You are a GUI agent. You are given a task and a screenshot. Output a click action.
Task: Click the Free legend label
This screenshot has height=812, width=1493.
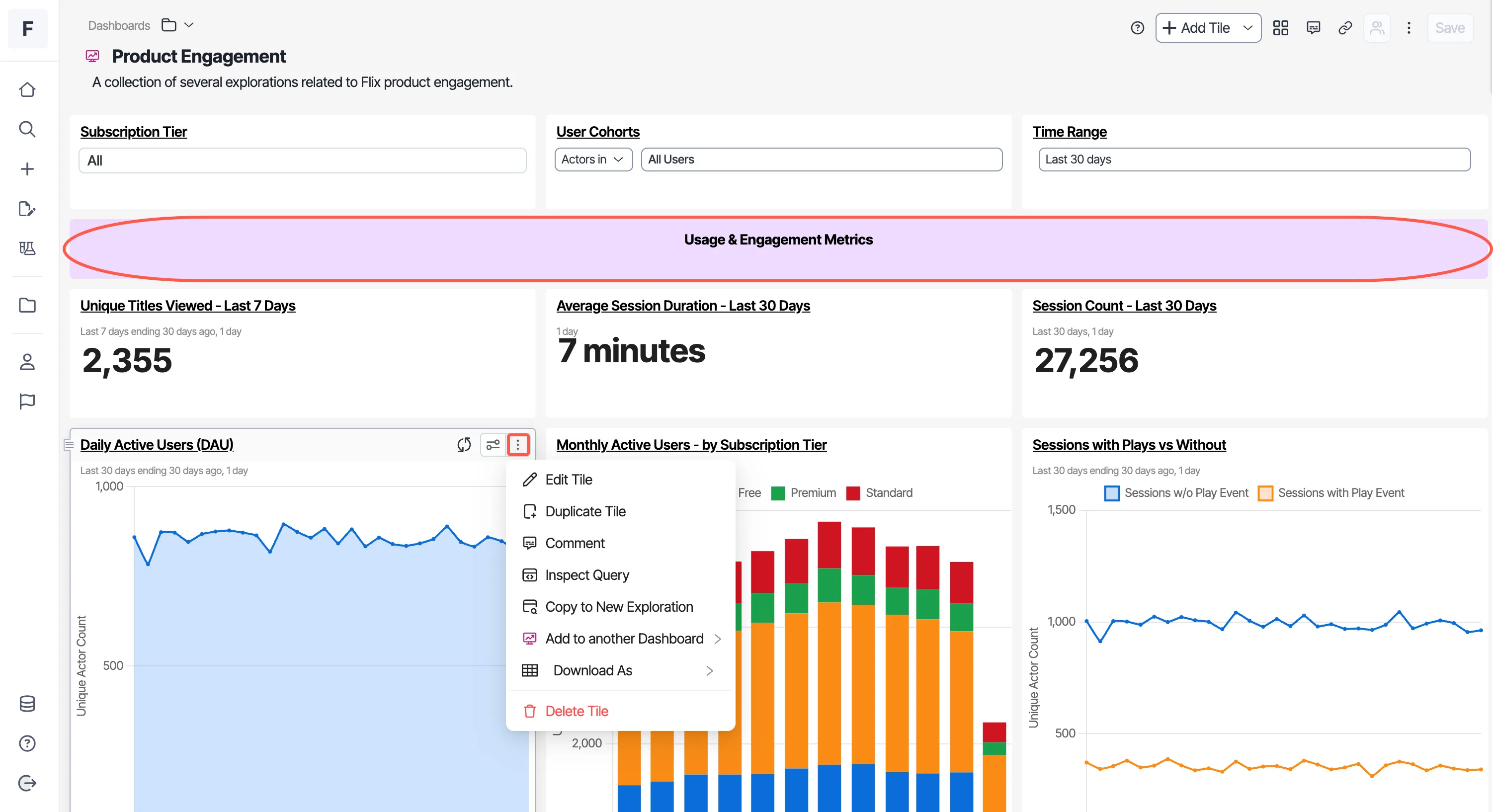coord(749,493)
